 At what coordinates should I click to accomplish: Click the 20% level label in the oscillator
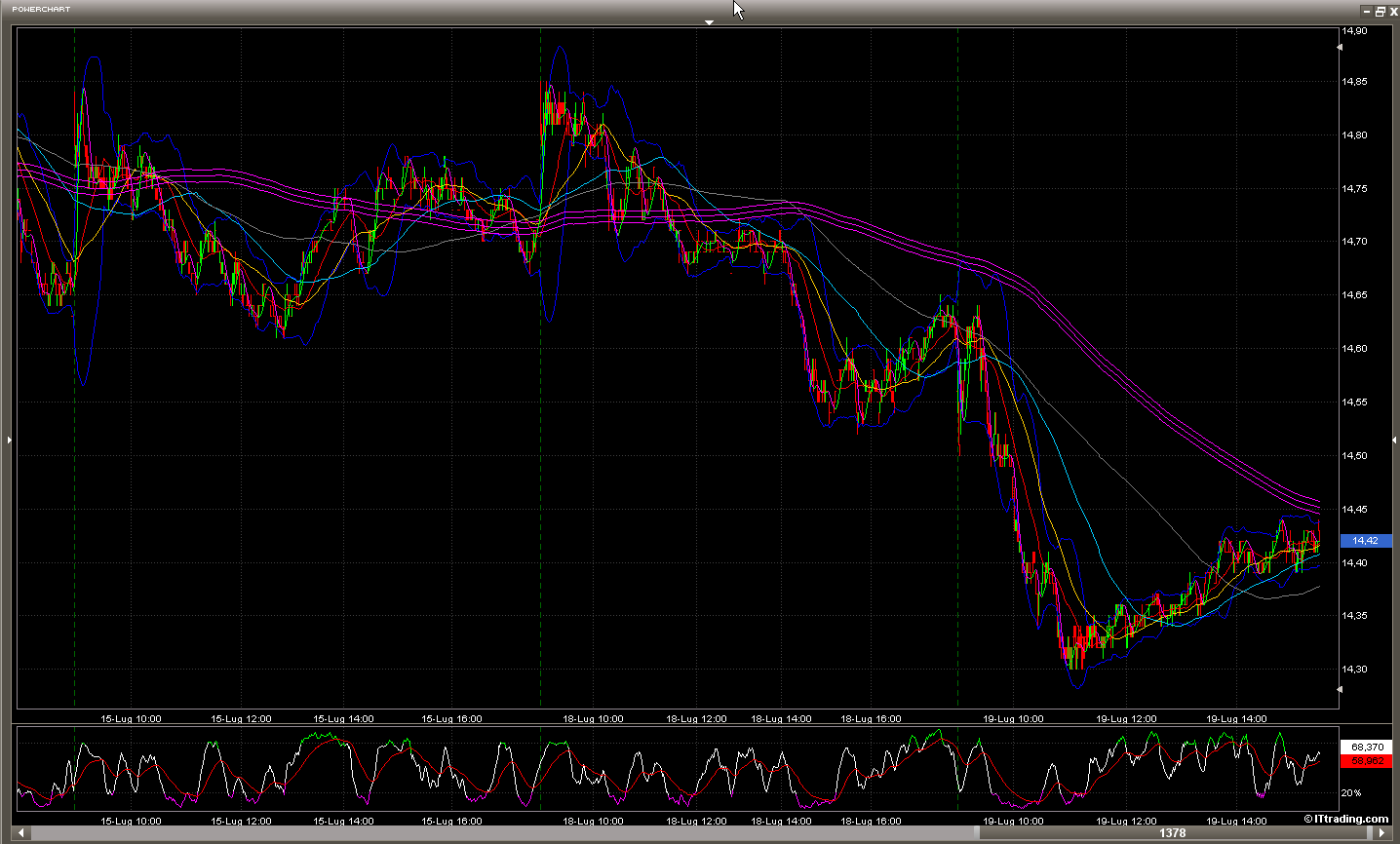click(1351, 792)
